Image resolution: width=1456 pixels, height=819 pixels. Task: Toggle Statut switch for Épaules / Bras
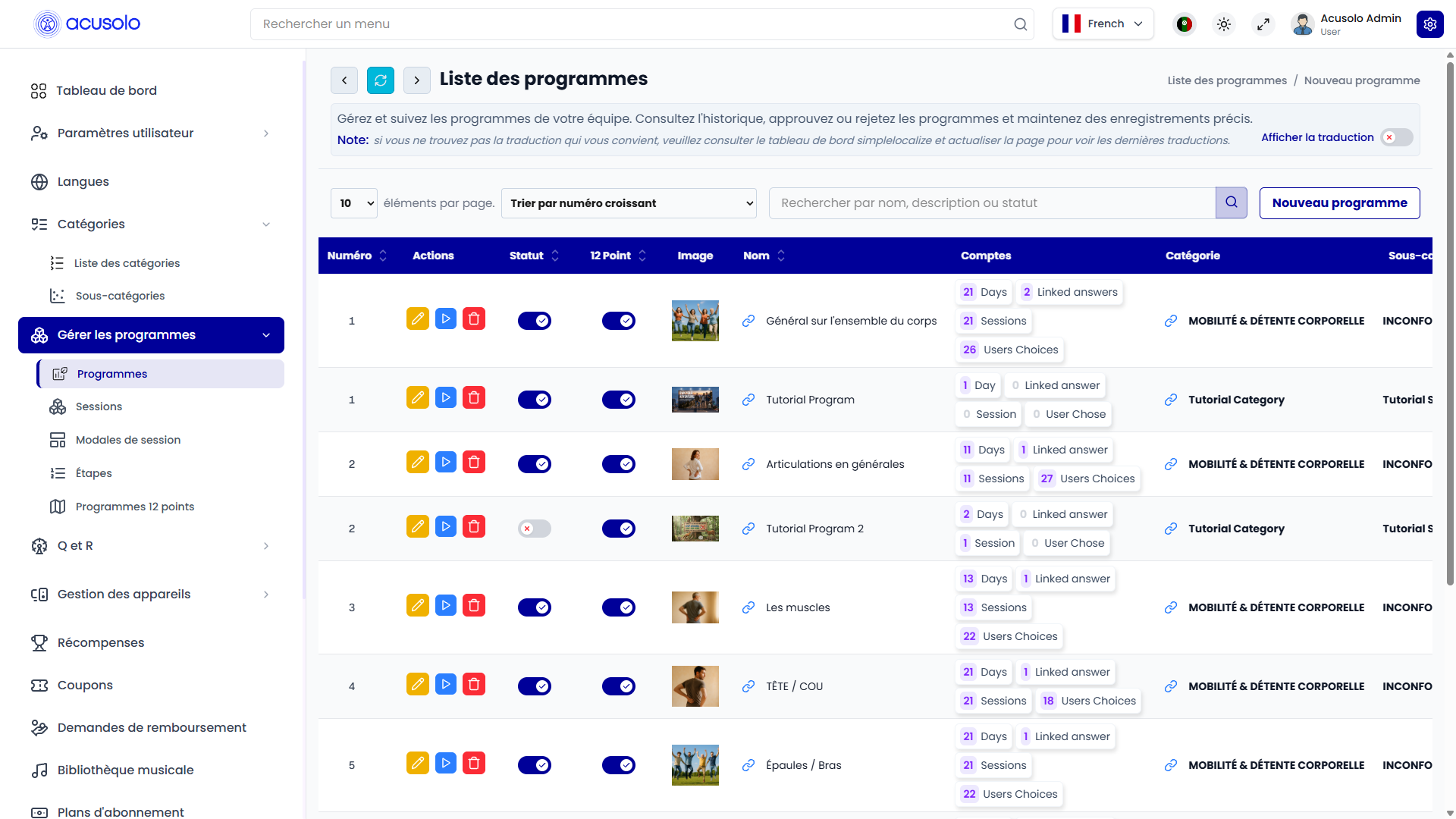pyautogui.click(x=535, y=765)
